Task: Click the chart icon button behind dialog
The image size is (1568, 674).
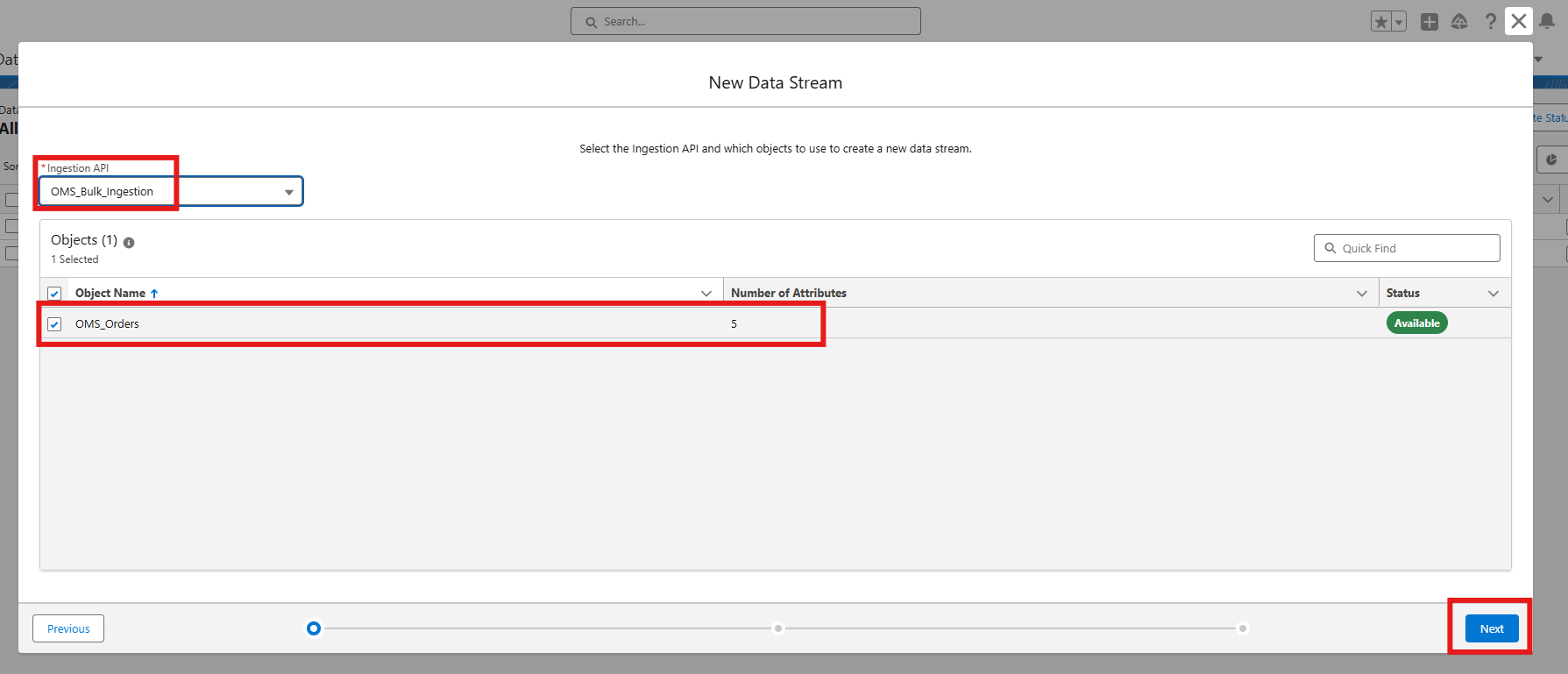Action: (1551, 160)
